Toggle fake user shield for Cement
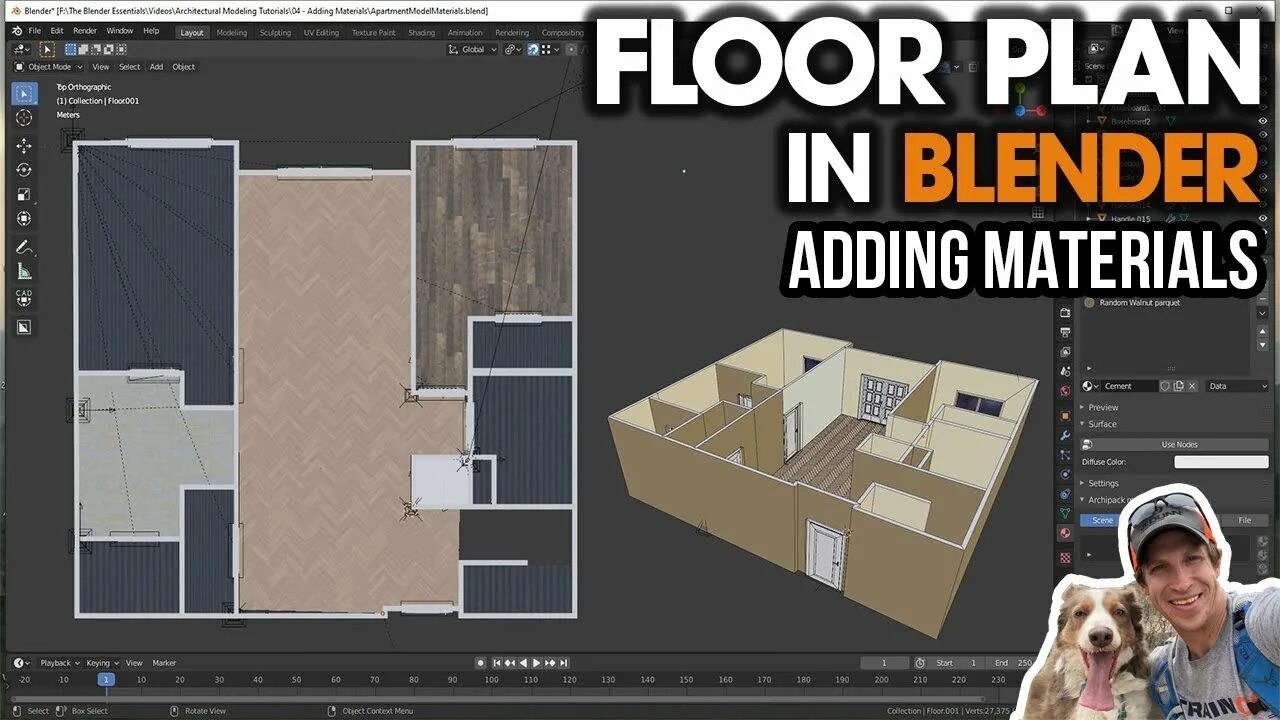Viewport: 1280px width, 720px height. tap(1164, 386)
